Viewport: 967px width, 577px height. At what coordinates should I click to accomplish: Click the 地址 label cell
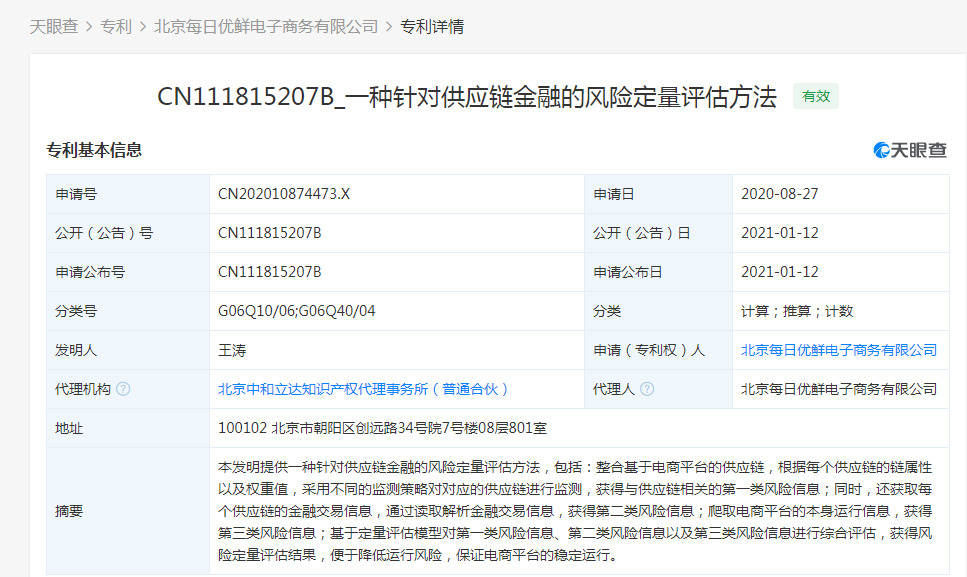(128, 428)
